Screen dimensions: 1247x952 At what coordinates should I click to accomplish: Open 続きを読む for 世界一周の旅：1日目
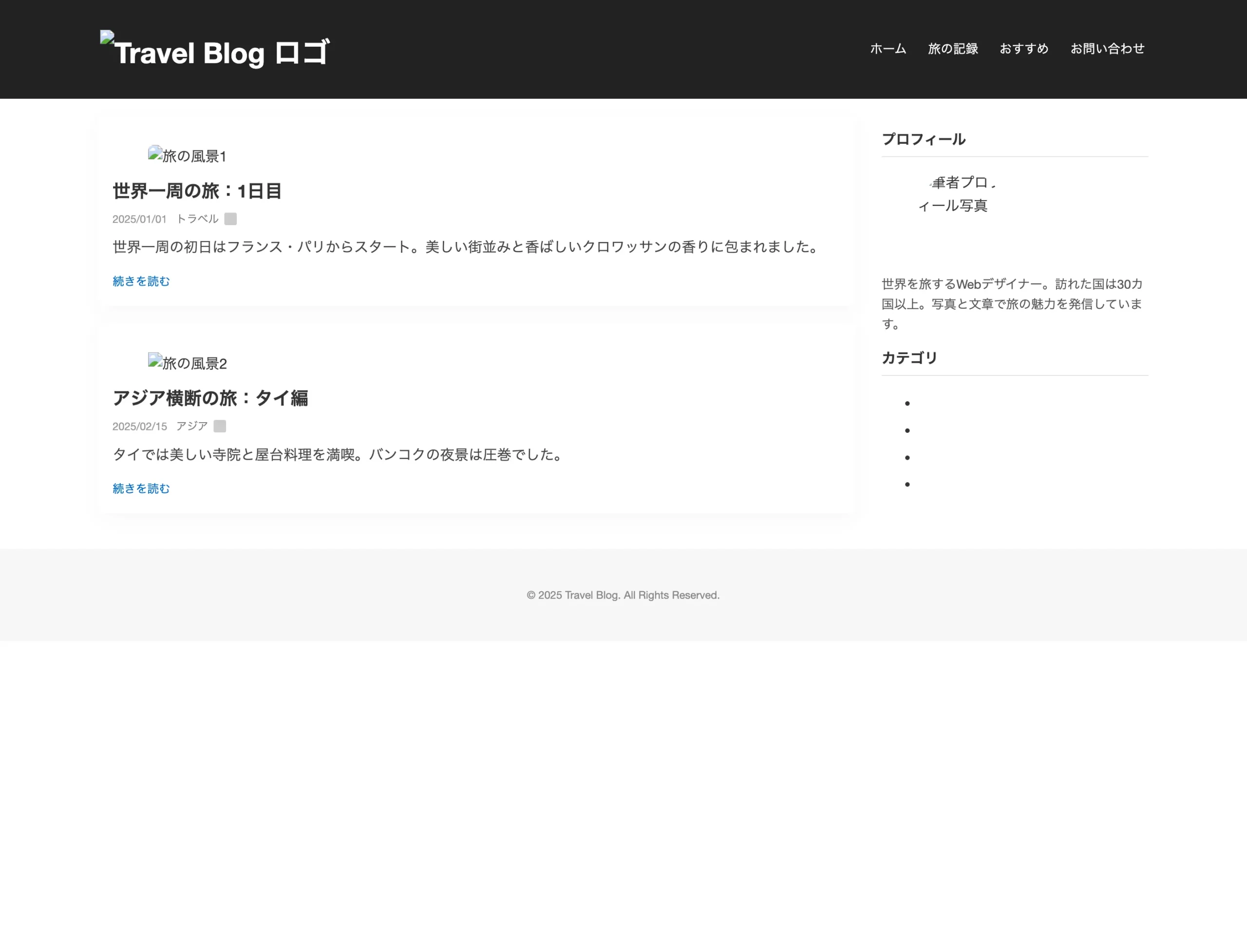[141, 281]
